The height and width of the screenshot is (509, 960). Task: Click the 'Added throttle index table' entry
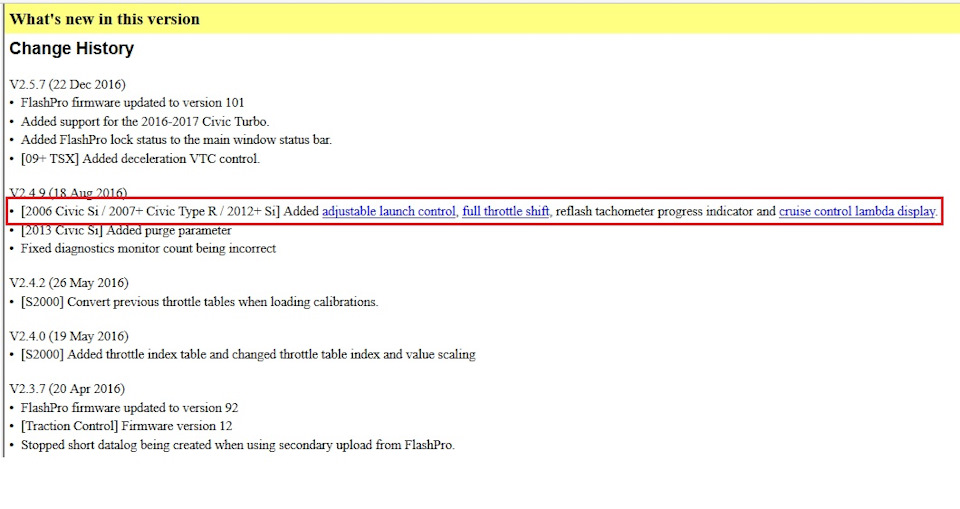(x=248, y=355)
